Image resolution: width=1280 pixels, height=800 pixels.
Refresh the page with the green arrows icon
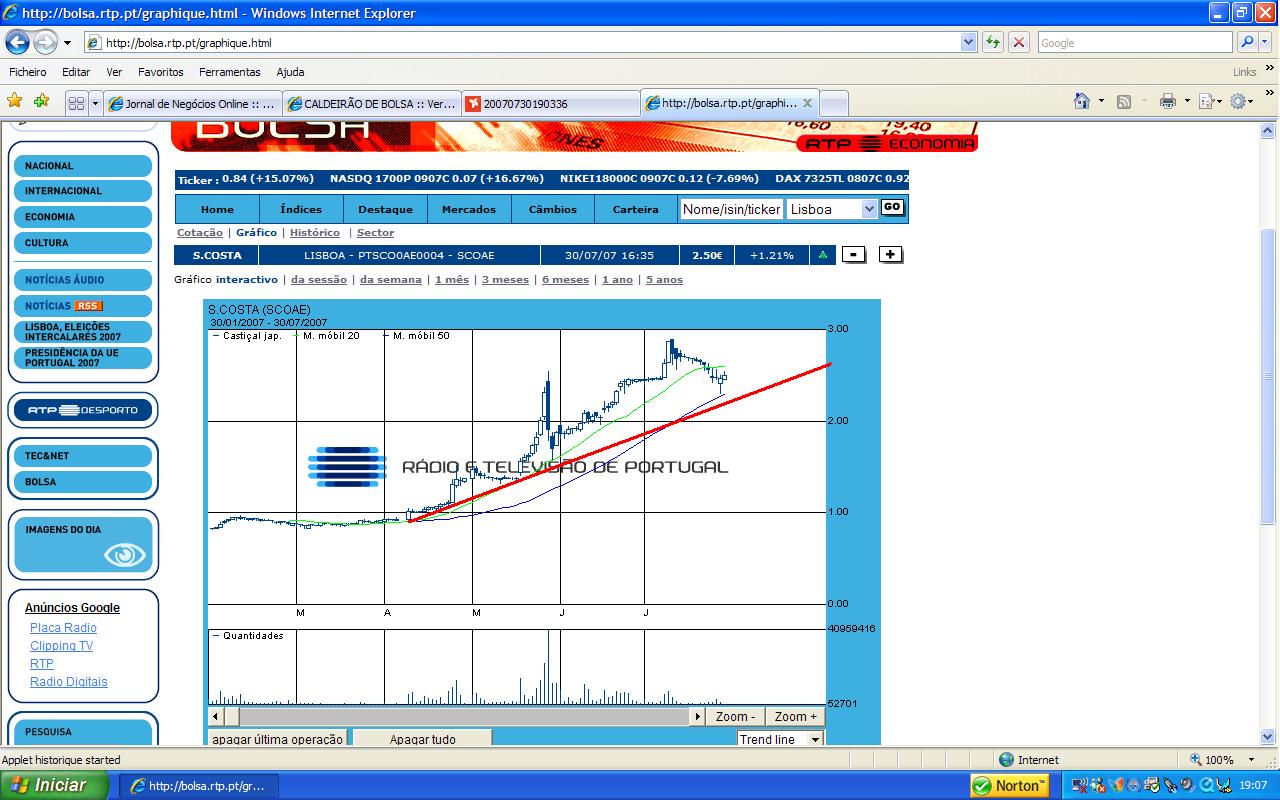(x=992, y=42)
